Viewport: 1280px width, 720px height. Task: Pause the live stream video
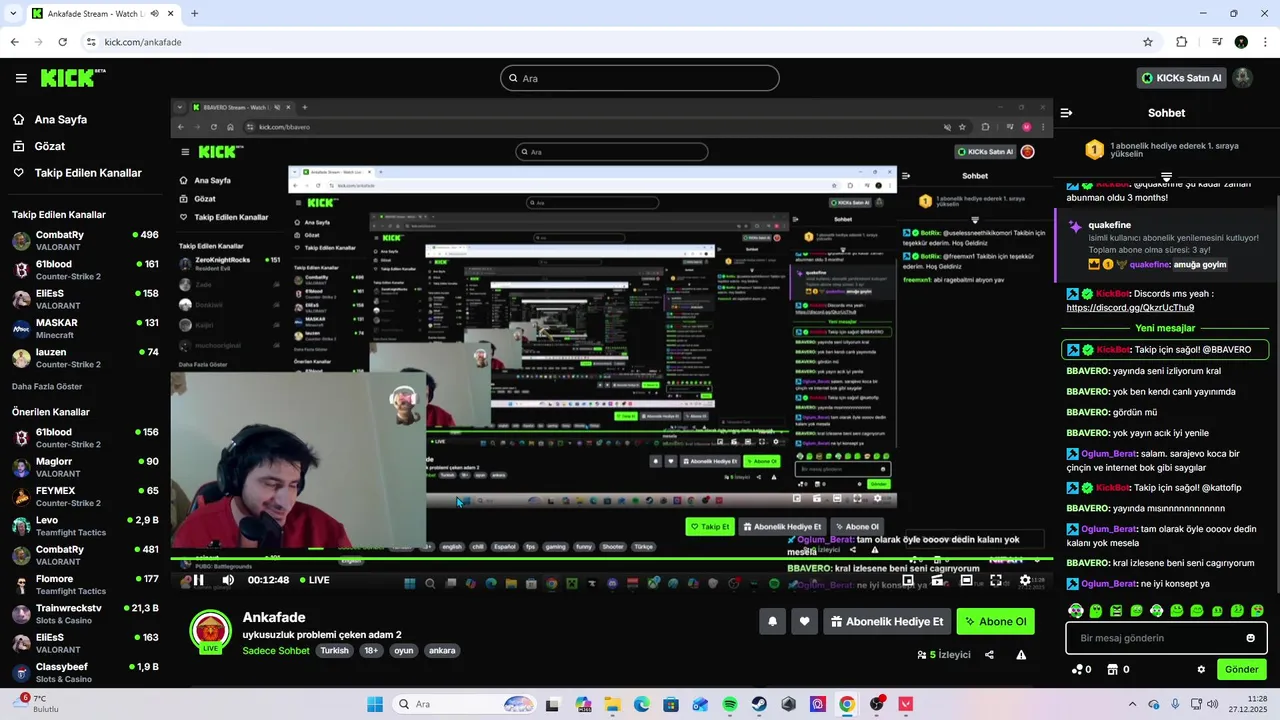tap(198, 580)
